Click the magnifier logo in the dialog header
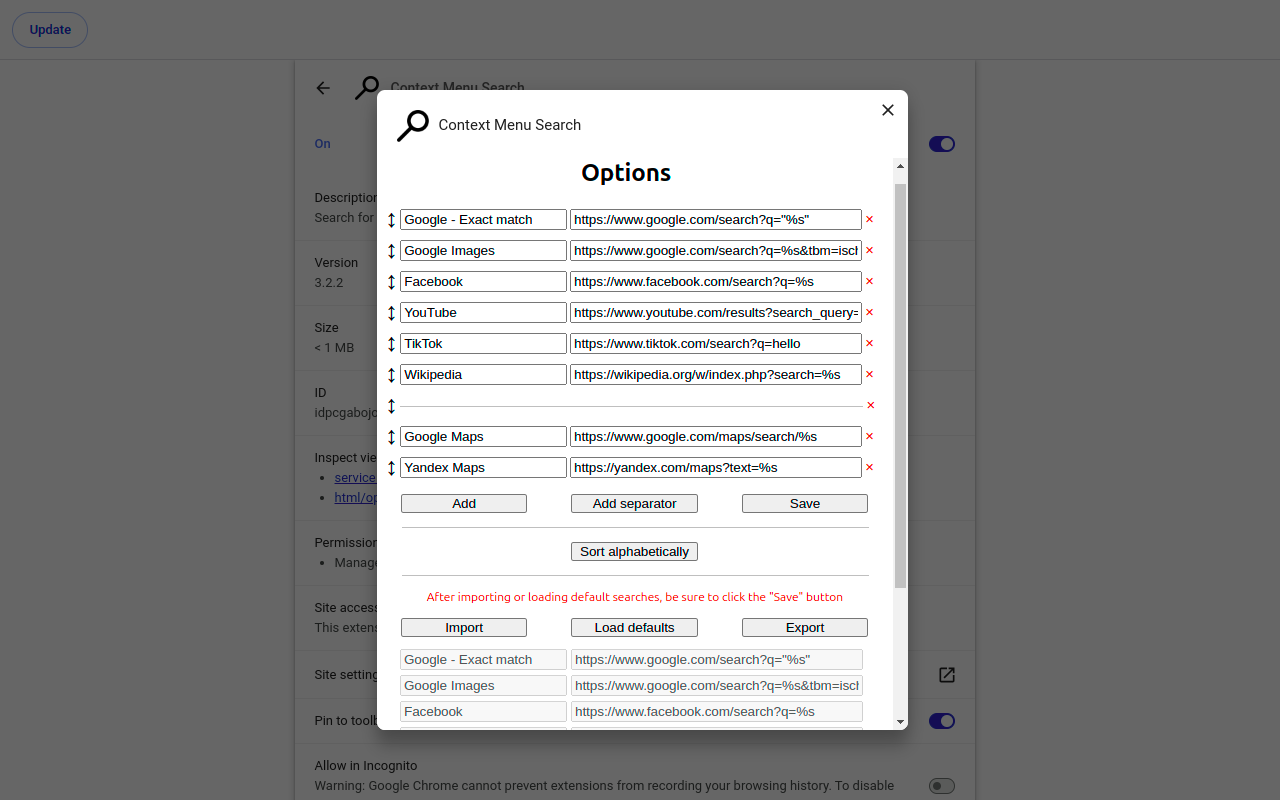Screen dimensions: 1280x800 click(x=413, y=125)
